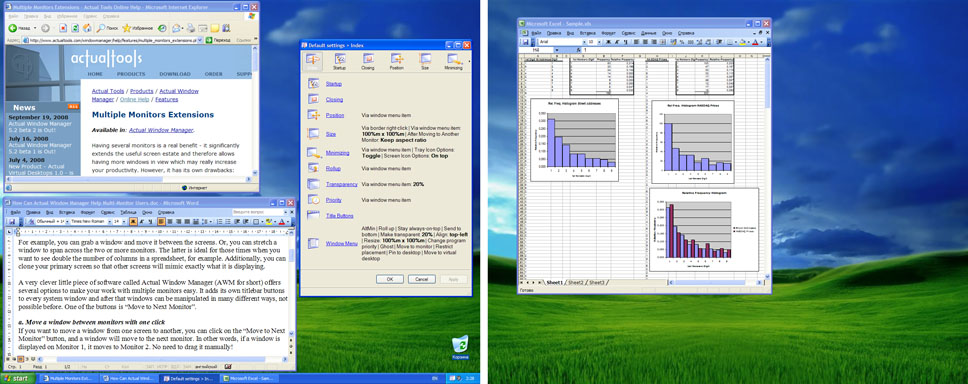
Task: Click font color icon in Word
Action: (x=282, y=222)
